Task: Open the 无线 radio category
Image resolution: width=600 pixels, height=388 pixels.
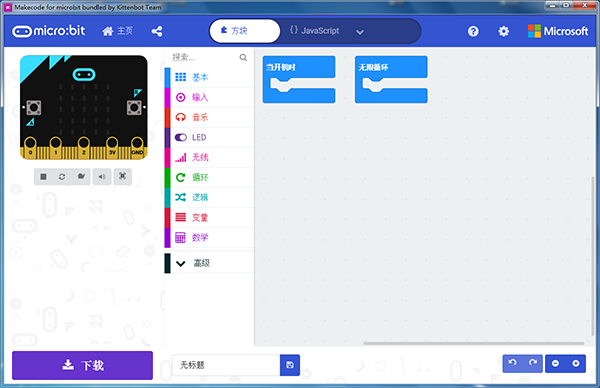Action: point(209,157)
